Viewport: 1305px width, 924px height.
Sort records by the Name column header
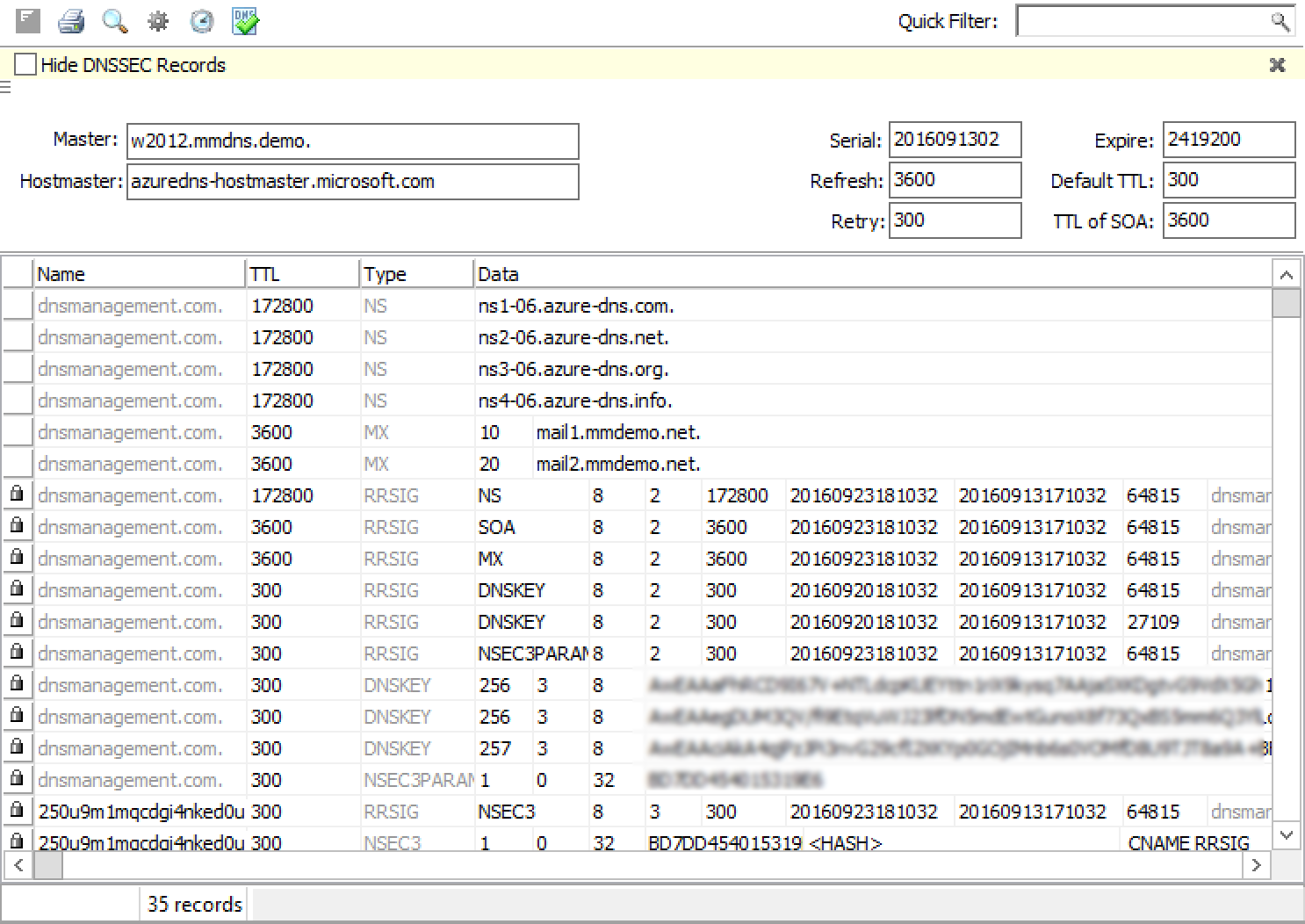139,274
